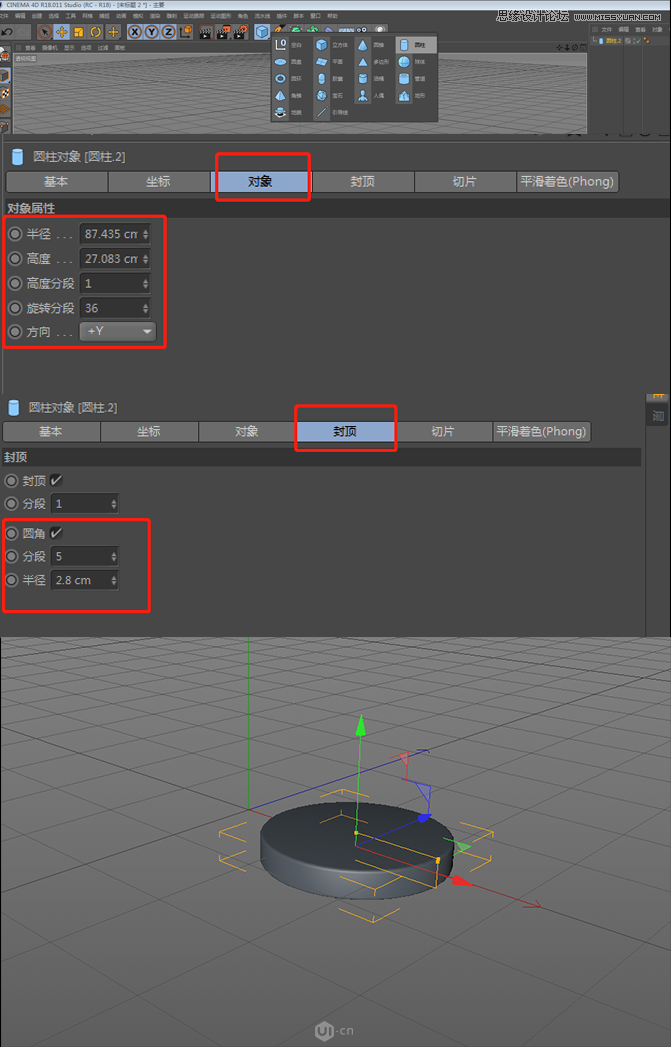Open the 坐标 tab in lower panel
The height and width of the screenshot is (1047, 671).
pos(149,431)
